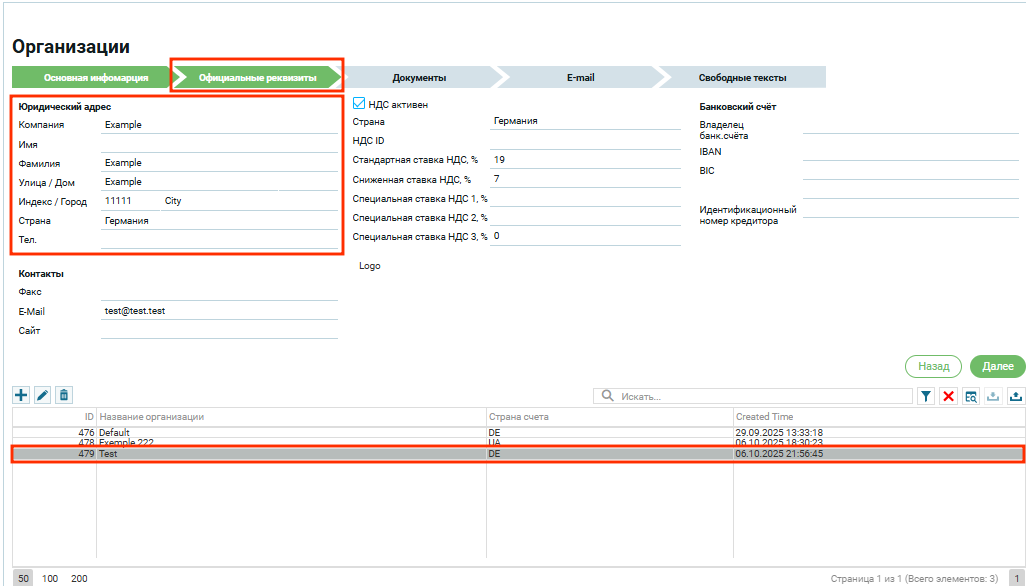Select 100 items per page
1026x586 pixels.
pos(50,578)
